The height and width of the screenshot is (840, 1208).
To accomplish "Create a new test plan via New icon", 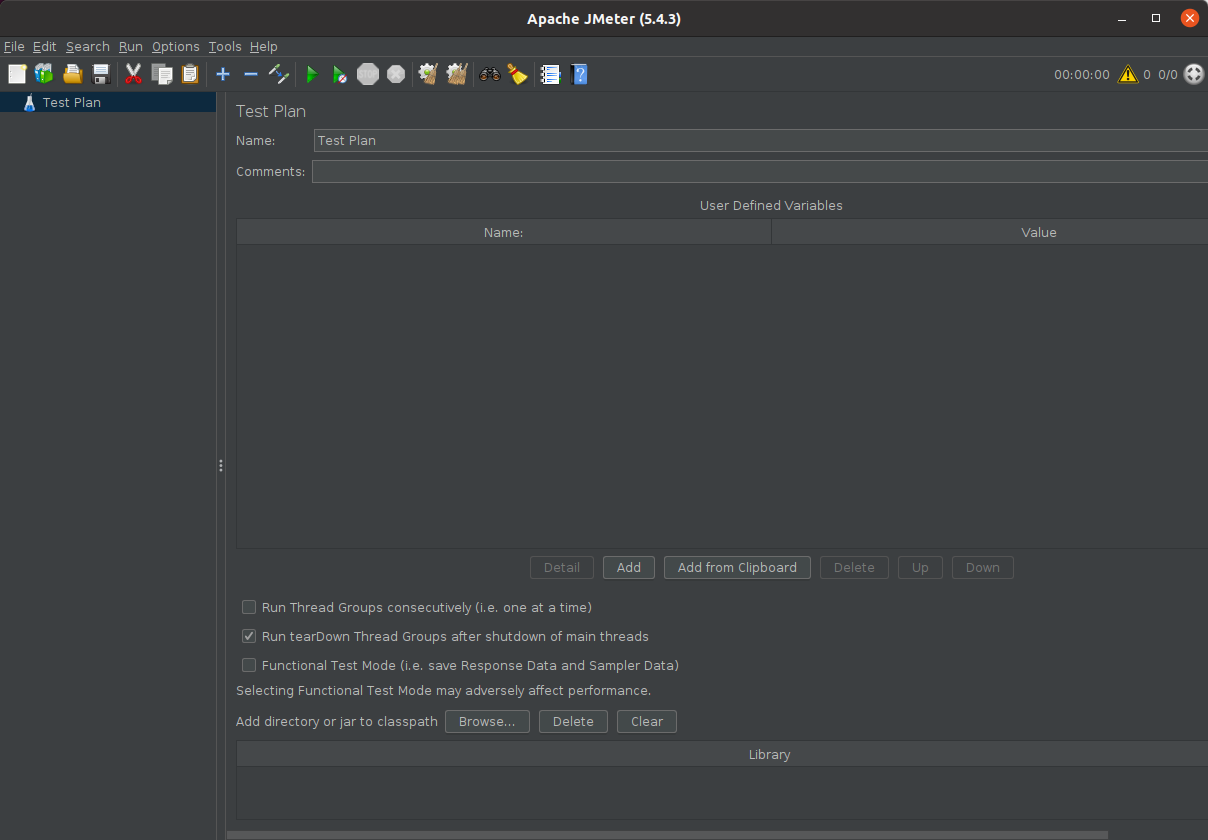I will (x=17, y=74).
